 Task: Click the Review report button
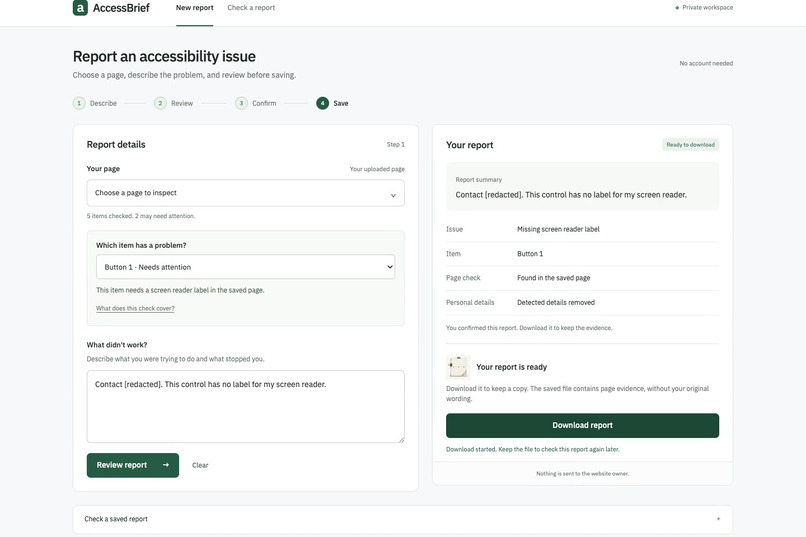pyautogui.click(x=133, y=465)
